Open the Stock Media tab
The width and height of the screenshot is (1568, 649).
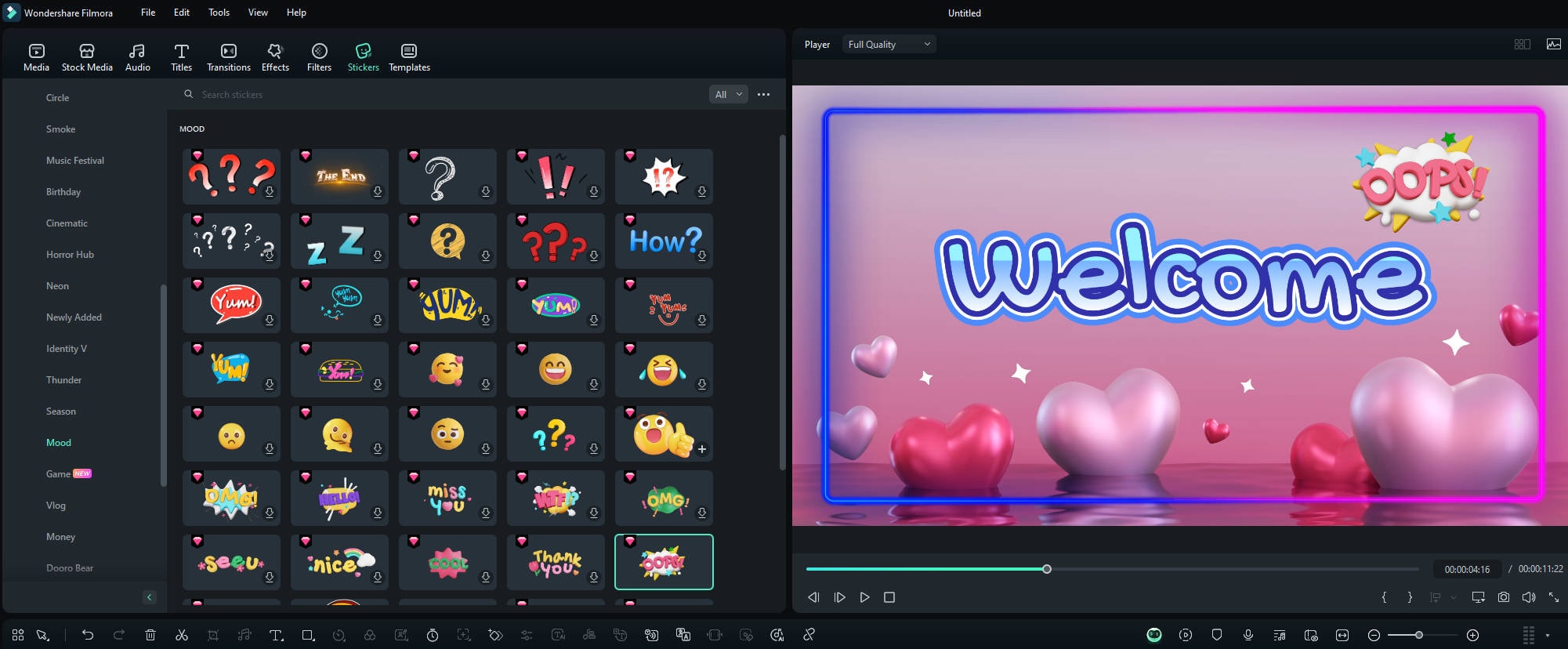coord(87,58)
